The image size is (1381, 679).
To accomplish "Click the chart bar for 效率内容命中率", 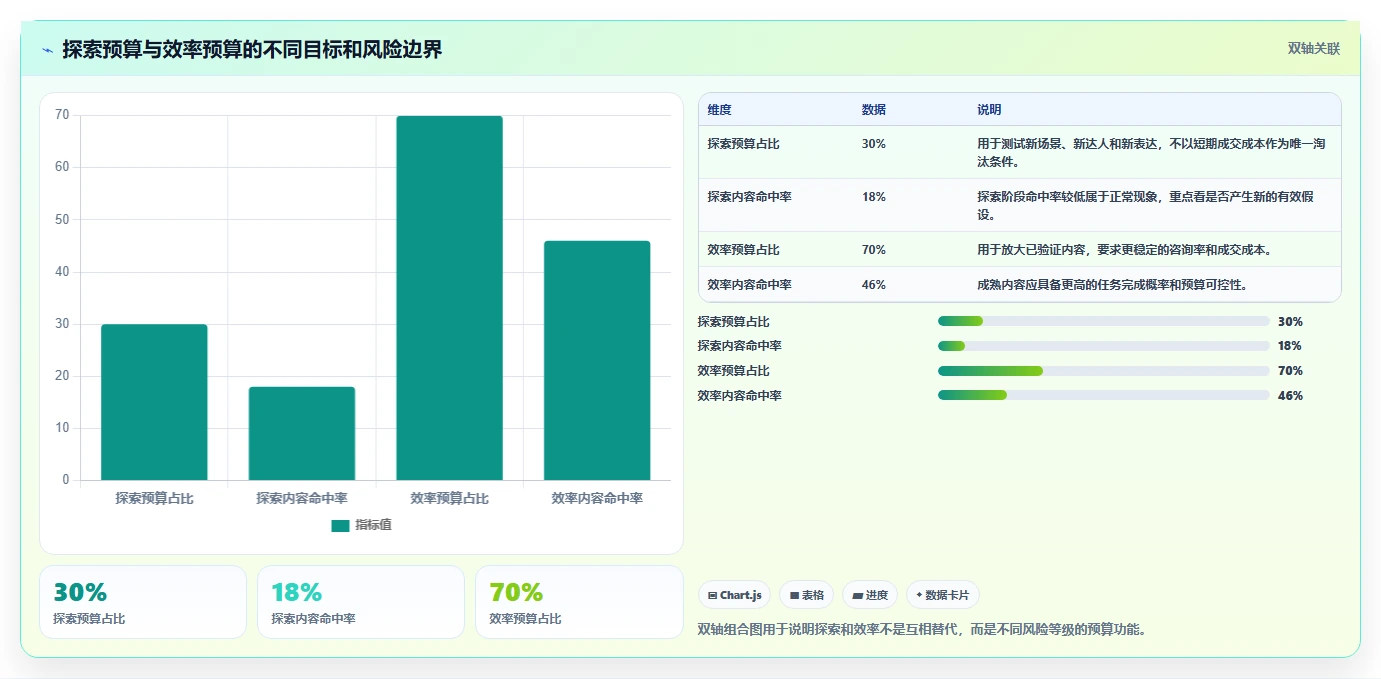I will (597, 360).
